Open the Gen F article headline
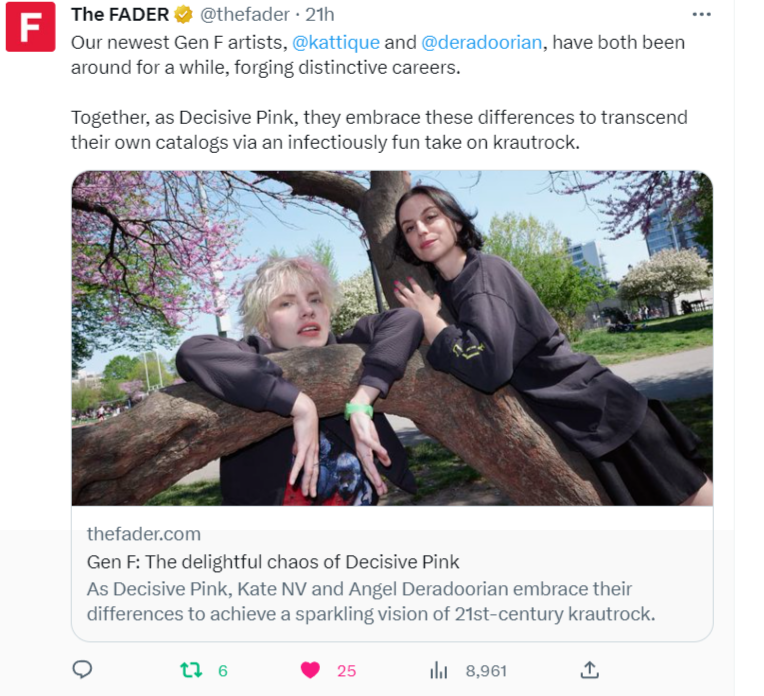The image size is (764, 696). pos(273,562)
